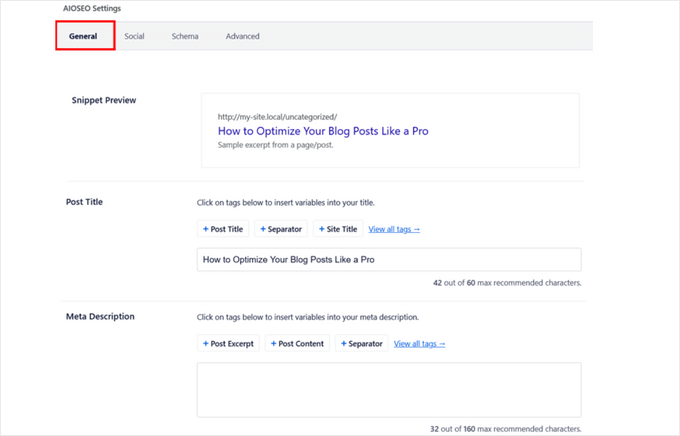Add the Post Content tag

[296, 343]
